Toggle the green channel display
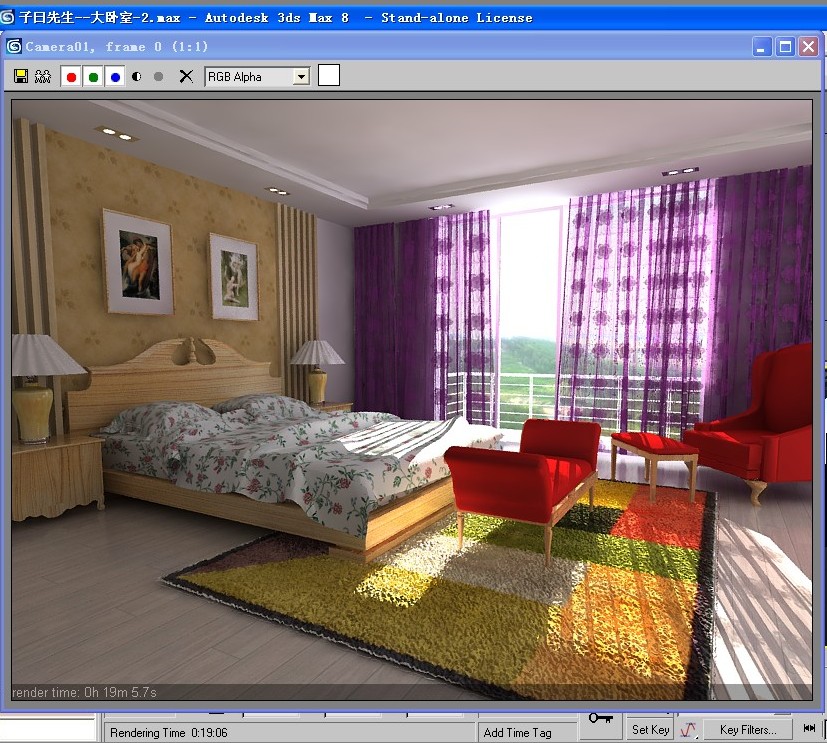 tap(93, 76)
